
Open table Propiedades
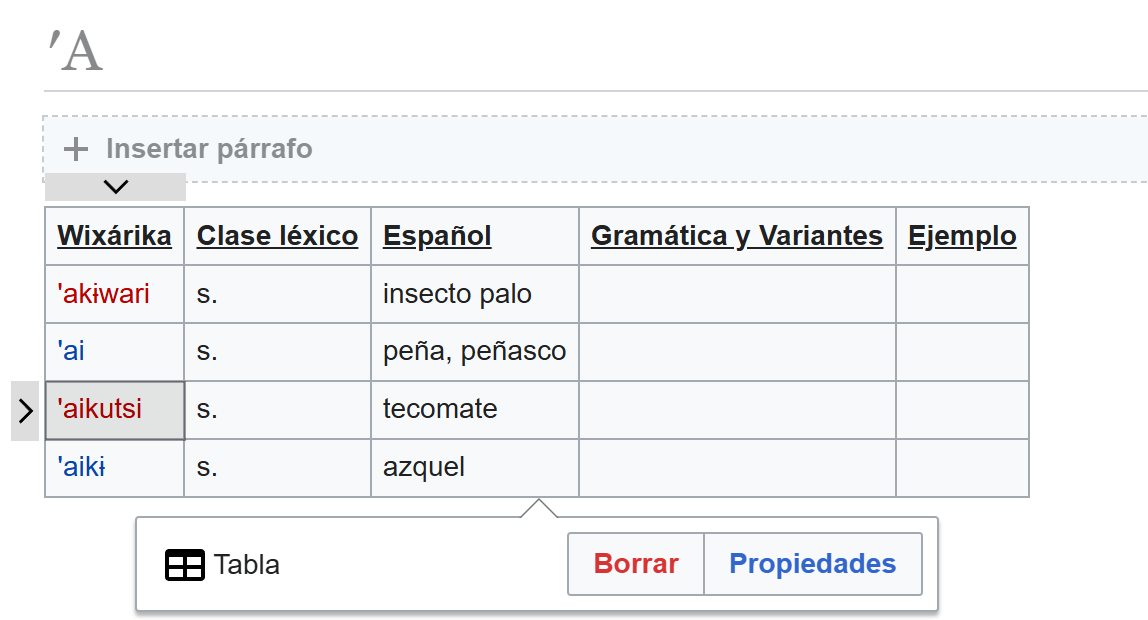click(812, 564)
